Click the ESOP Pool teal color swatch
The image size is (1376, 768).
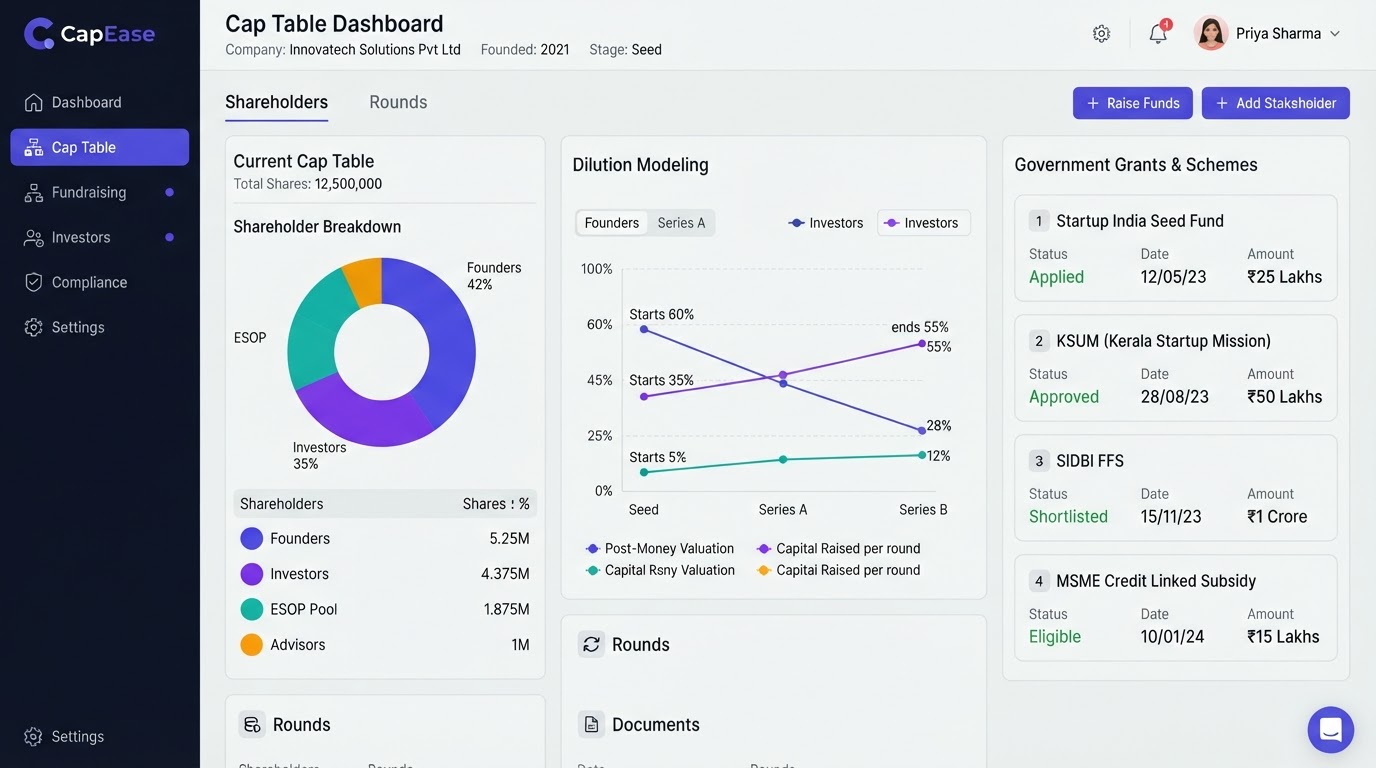252,609
